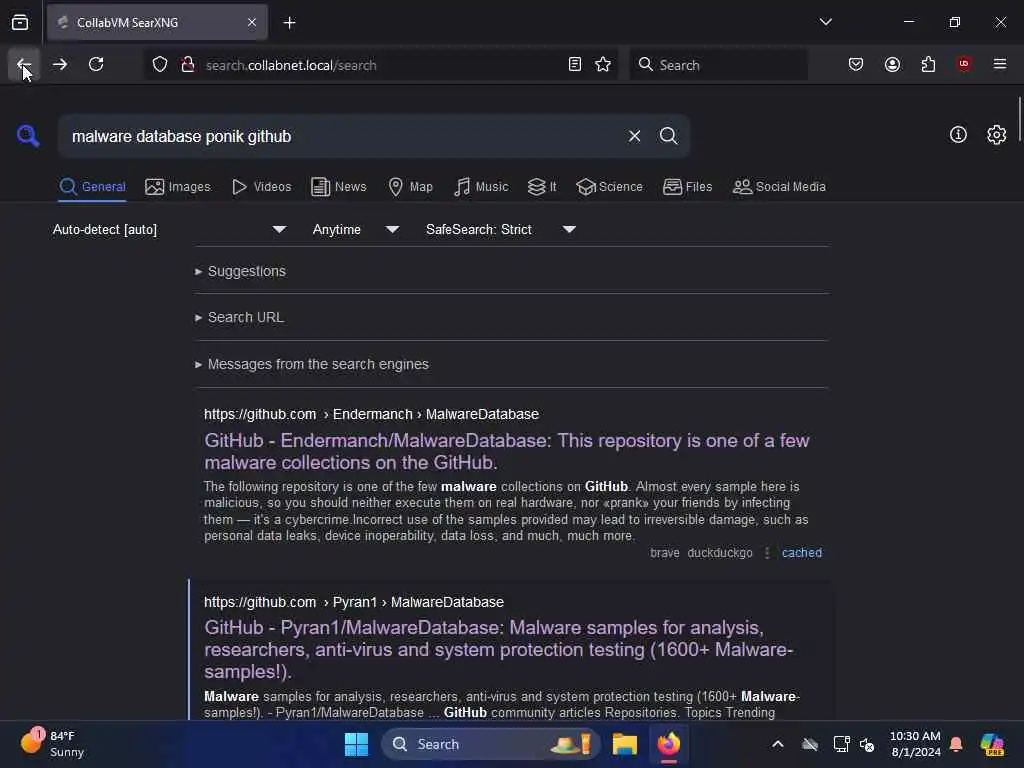Show hidden system tray icons

click(x=777, y=744)
